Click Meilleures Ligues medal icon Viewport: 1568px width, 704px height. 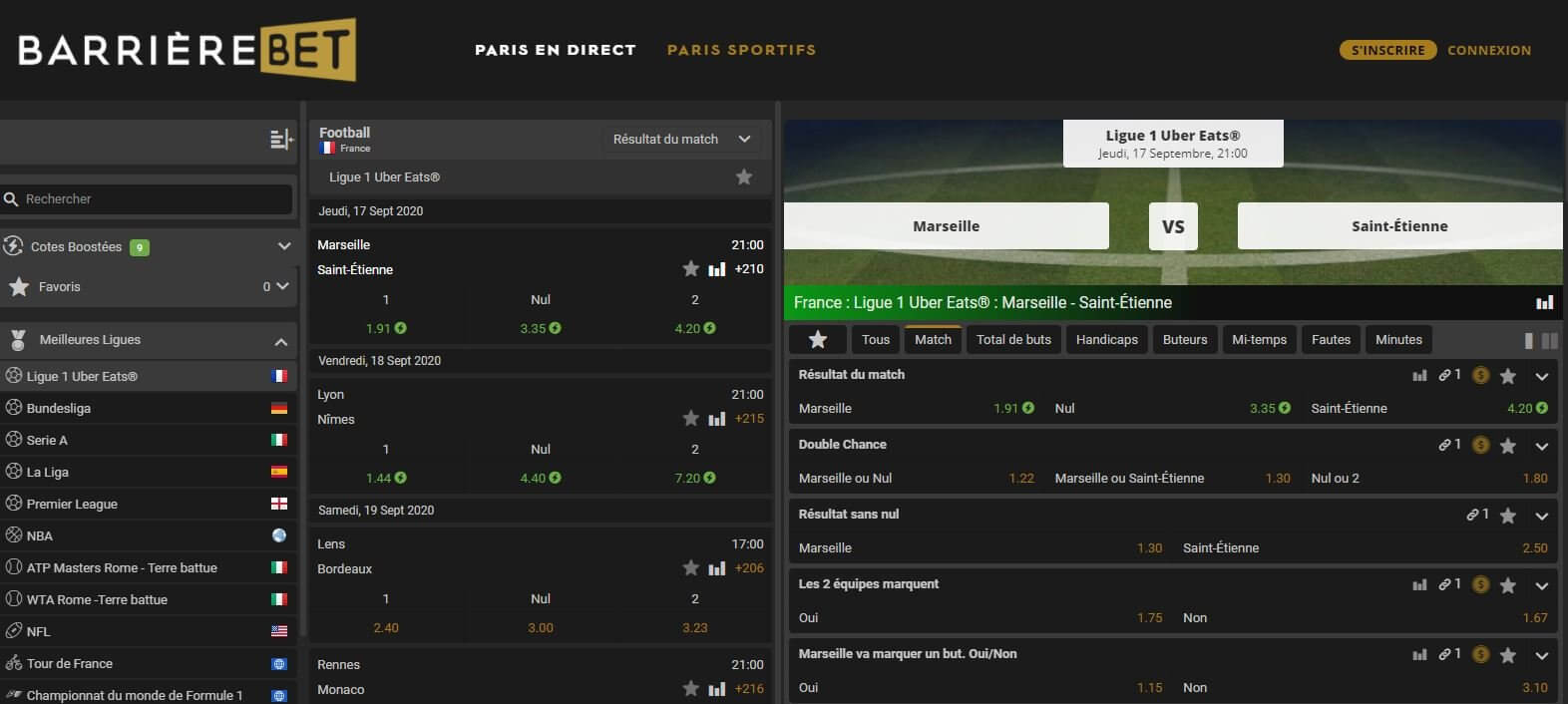coord(17,339)
